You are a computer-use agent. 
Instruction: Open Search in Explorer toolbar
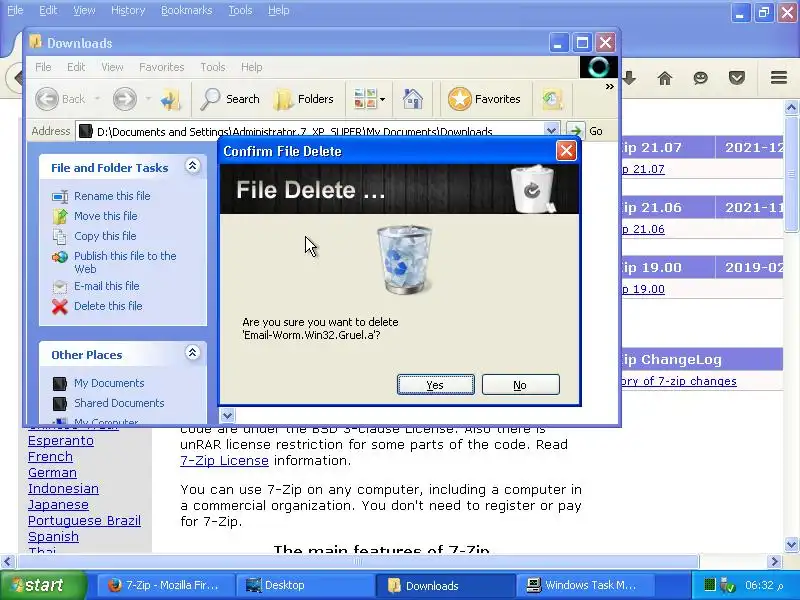tap(230, 98)
